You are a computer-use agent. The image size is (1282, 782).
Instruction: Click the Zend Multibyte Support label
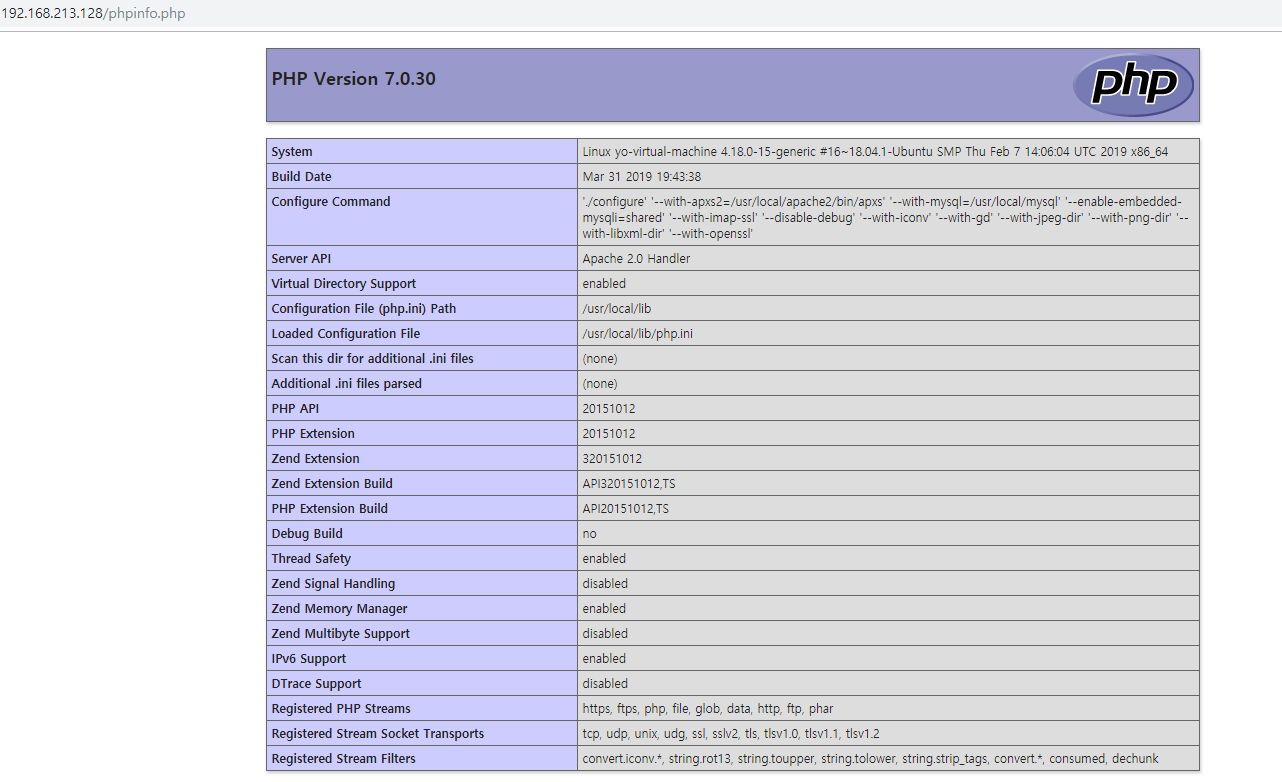(341, 634)
